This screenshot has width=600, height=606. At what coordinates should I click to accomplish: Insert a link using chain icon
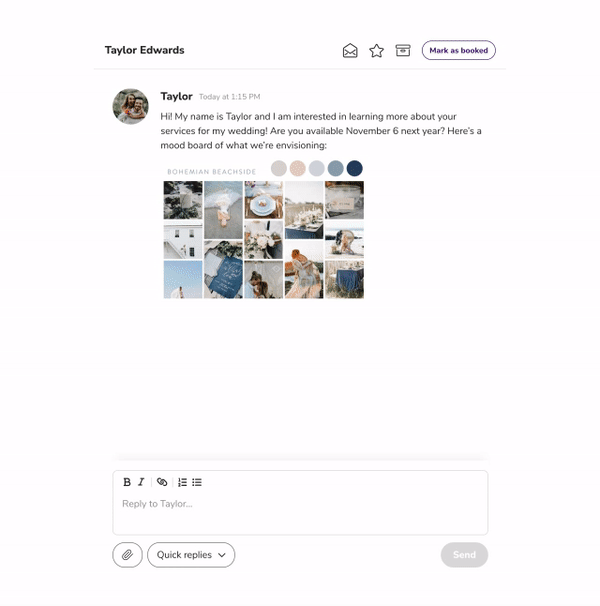coord(162,482)
